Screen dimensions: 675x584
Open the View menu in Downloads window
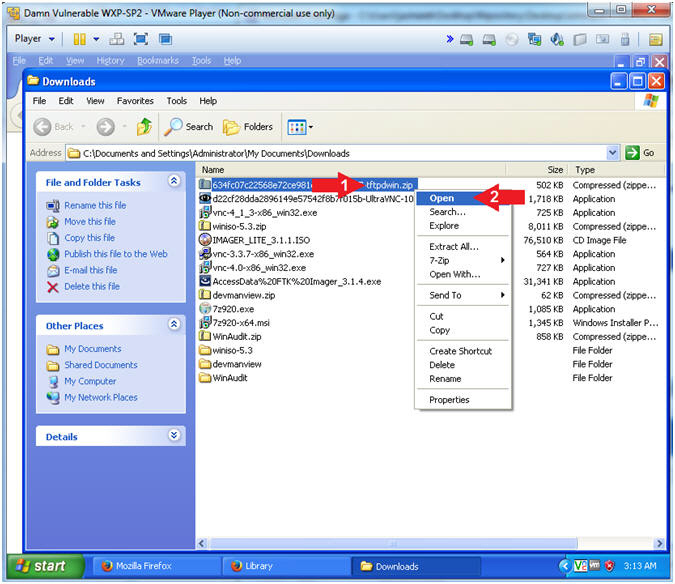(95, 101)
